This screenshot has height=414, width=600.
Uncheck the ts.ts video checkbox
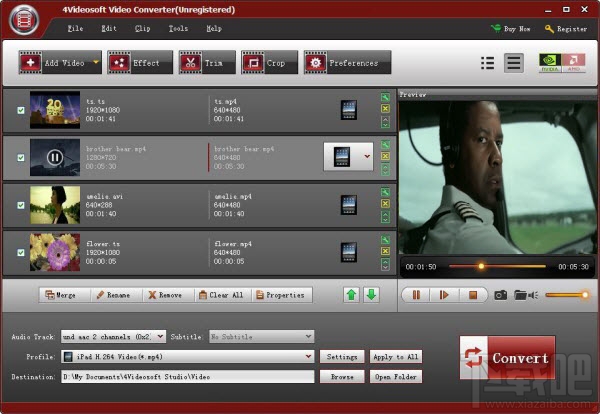[x=21, y=110]
